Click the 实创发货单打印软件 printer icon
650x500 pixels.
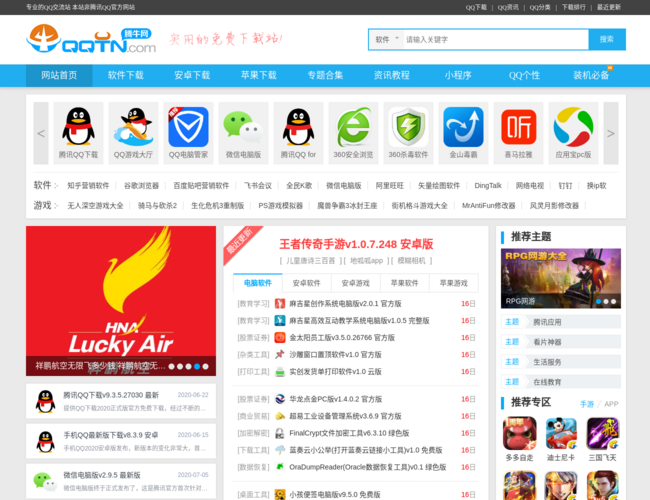click(x=280, y=372)
